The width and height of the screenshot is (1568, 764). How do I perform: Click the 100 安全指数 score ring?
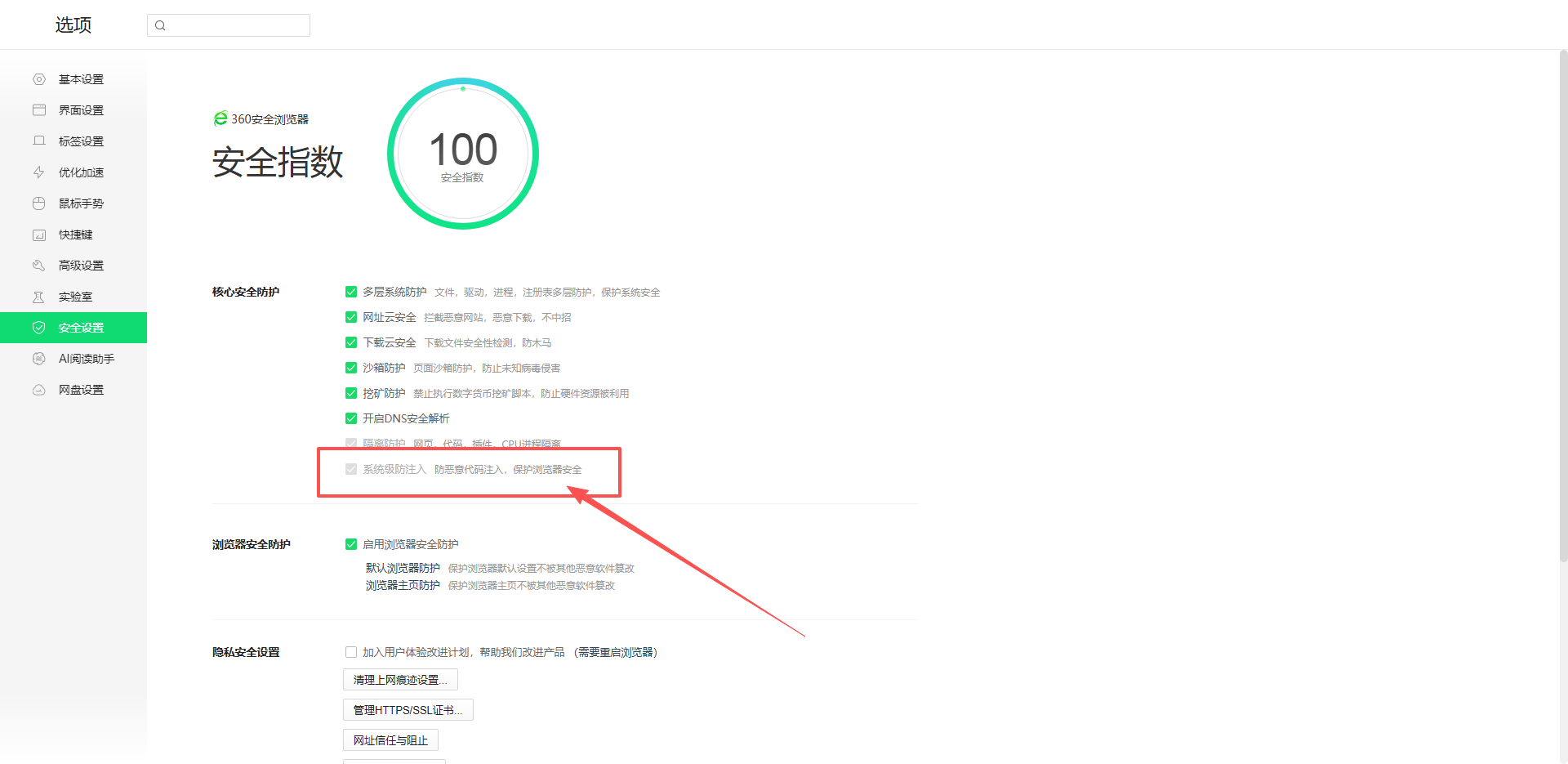[463, 154]
